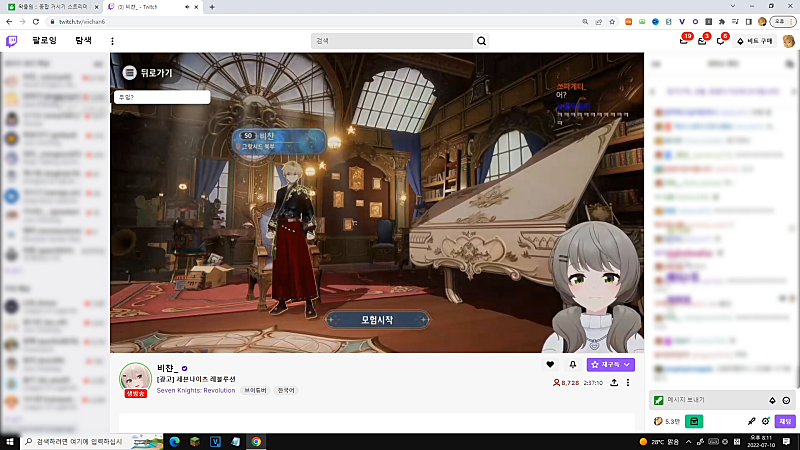
Task: Reload the current page
Action: (36, 22)
